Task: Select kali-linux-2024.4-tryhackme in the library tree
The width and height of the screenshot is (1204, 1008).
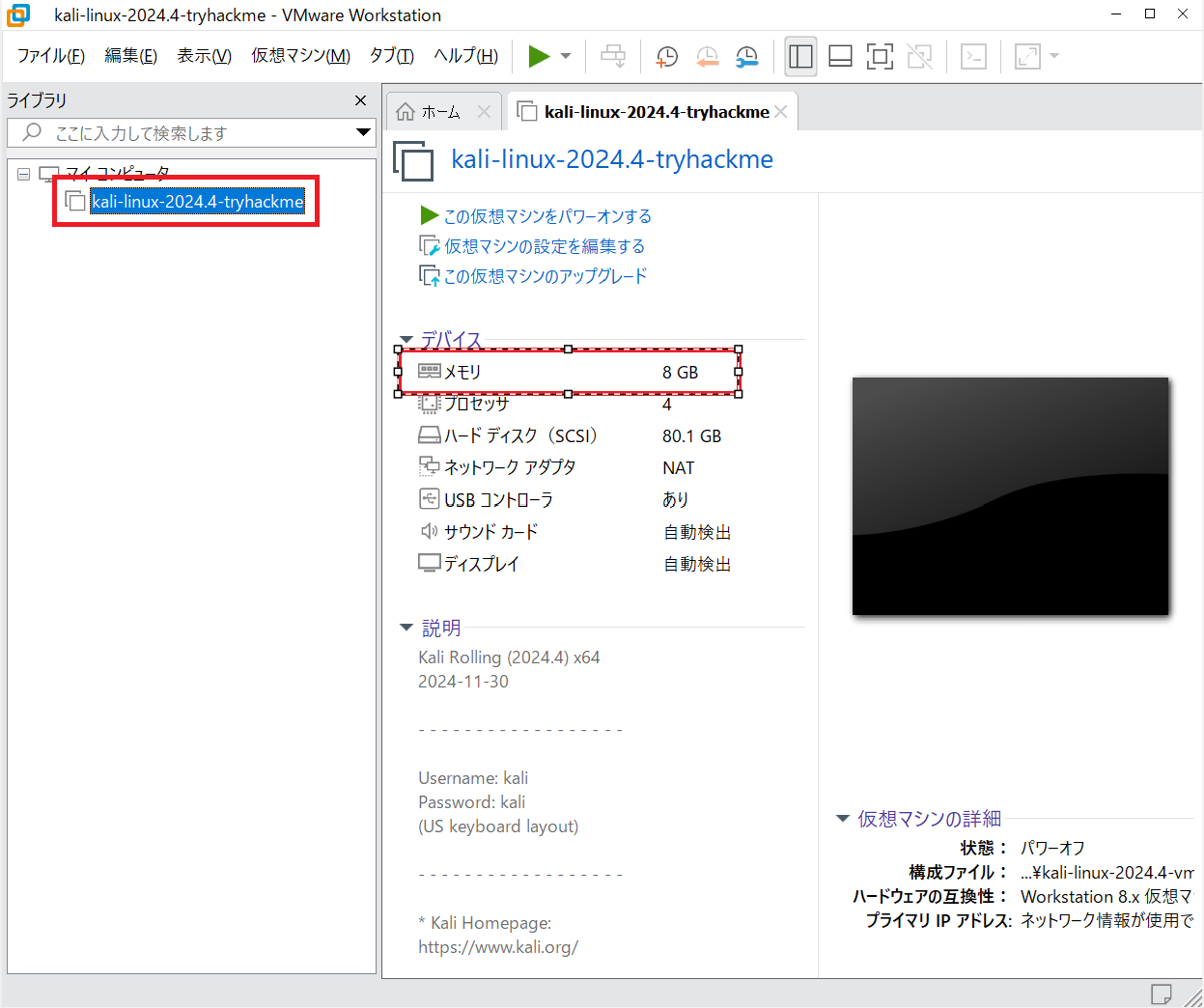Action: pos(197,202)
